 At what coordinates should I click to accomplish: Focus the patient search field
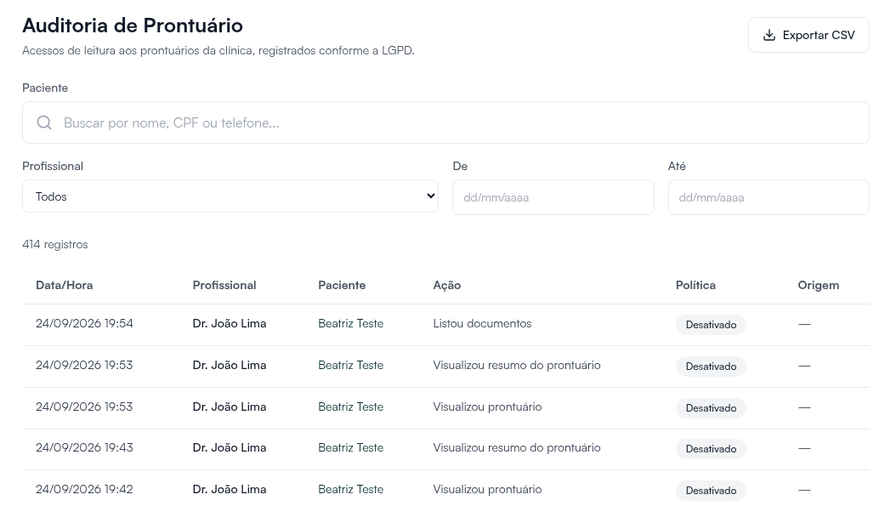point(445,122)
